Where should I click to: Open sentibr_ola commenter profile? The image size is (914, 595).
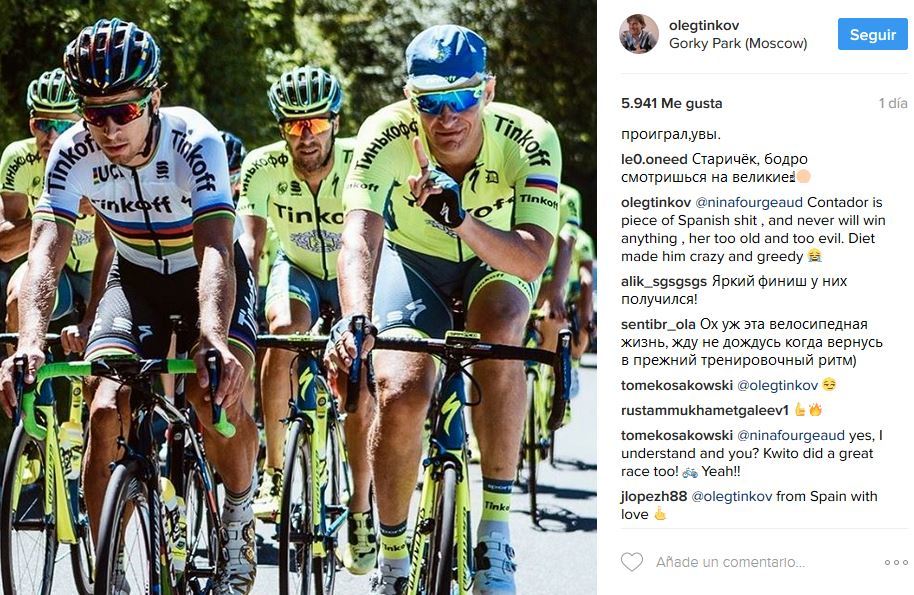[658, 325]
